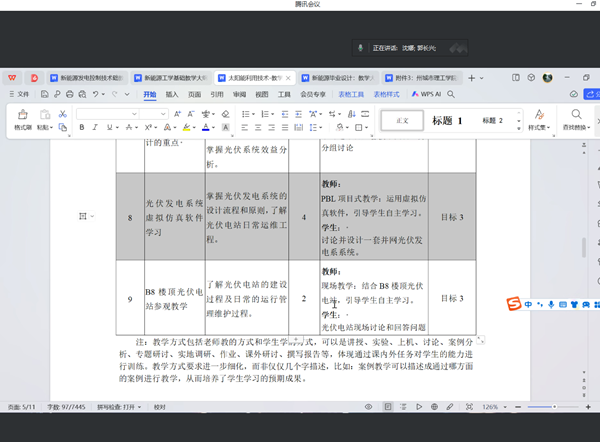Toggle Bold formatting
The height and width of the screenshot is (442, 600).
82,128
